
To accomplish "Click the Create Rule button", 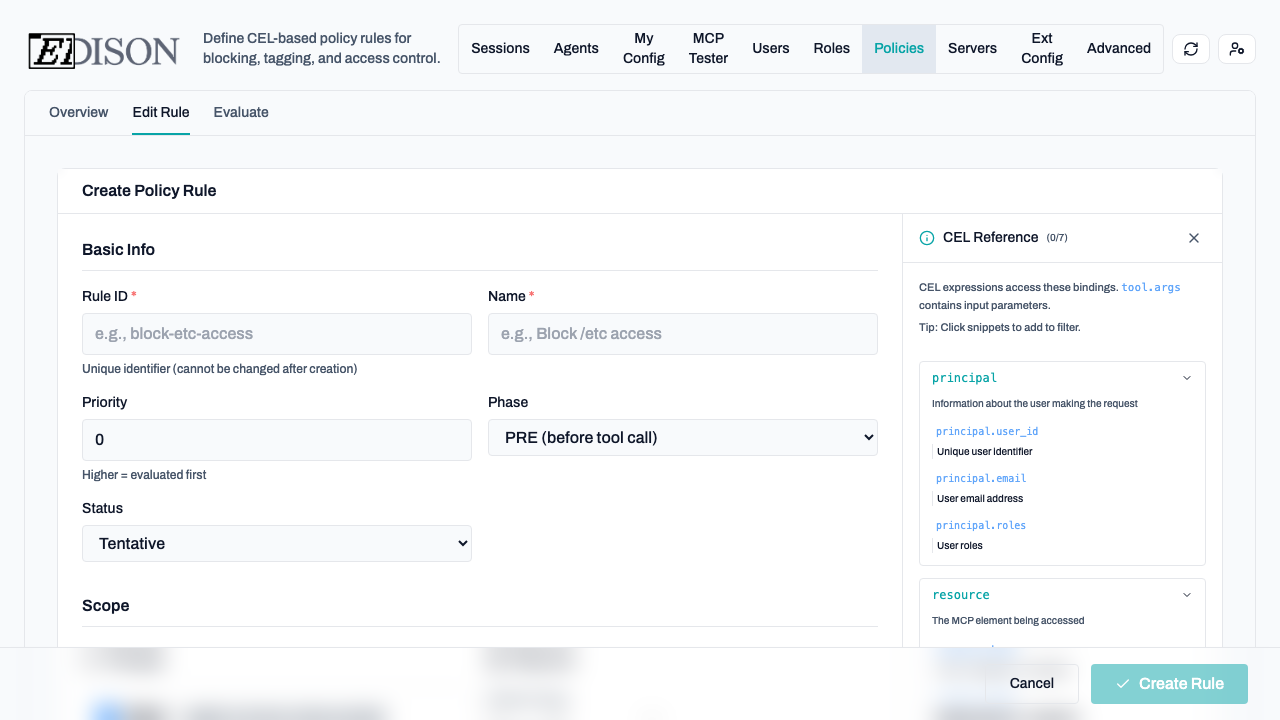I will pos(1168,684).
